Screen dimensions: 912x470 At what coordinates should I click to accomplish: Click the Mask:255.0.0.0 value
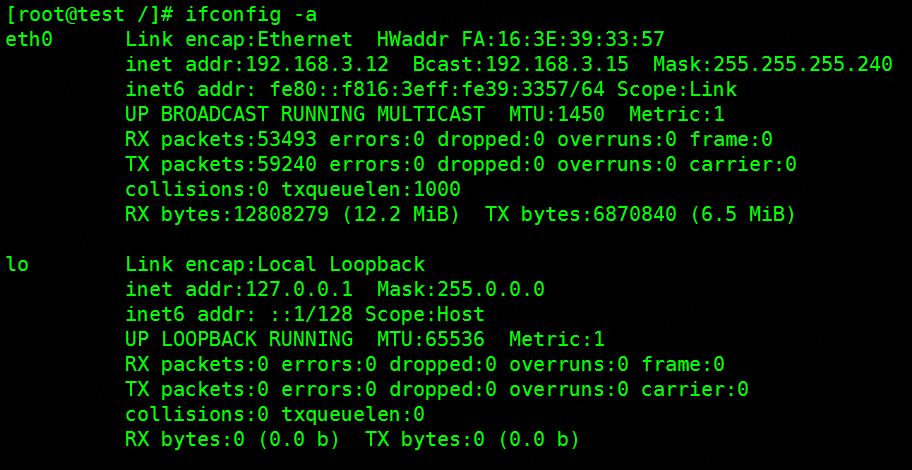[461, 290]
